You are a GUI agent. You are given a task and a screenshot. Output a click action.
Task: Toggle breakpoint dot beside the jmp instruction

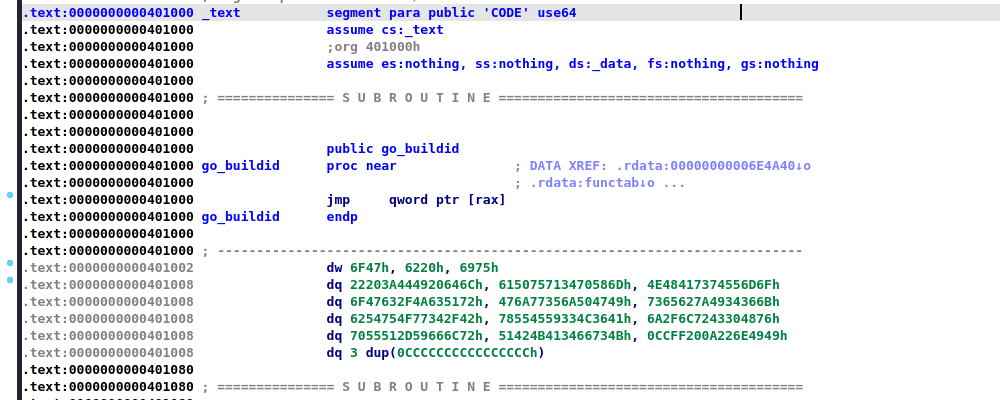coord(10,195)
